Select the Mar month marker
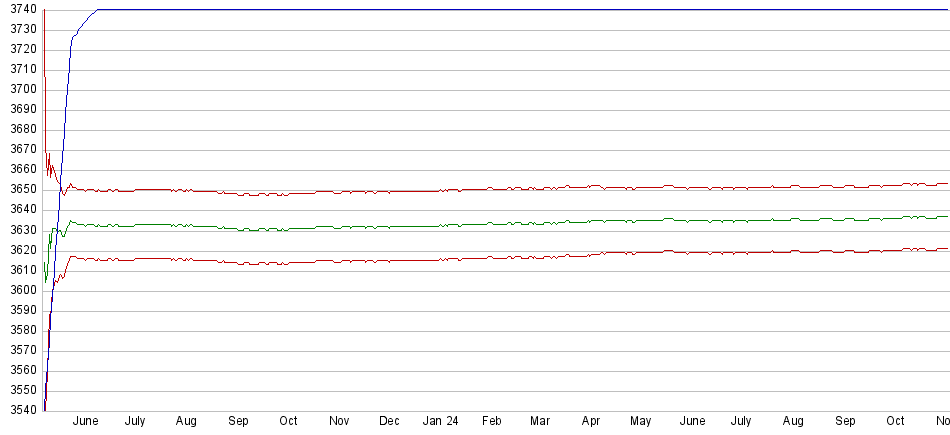950x435 pixels. tap(540, 422)
